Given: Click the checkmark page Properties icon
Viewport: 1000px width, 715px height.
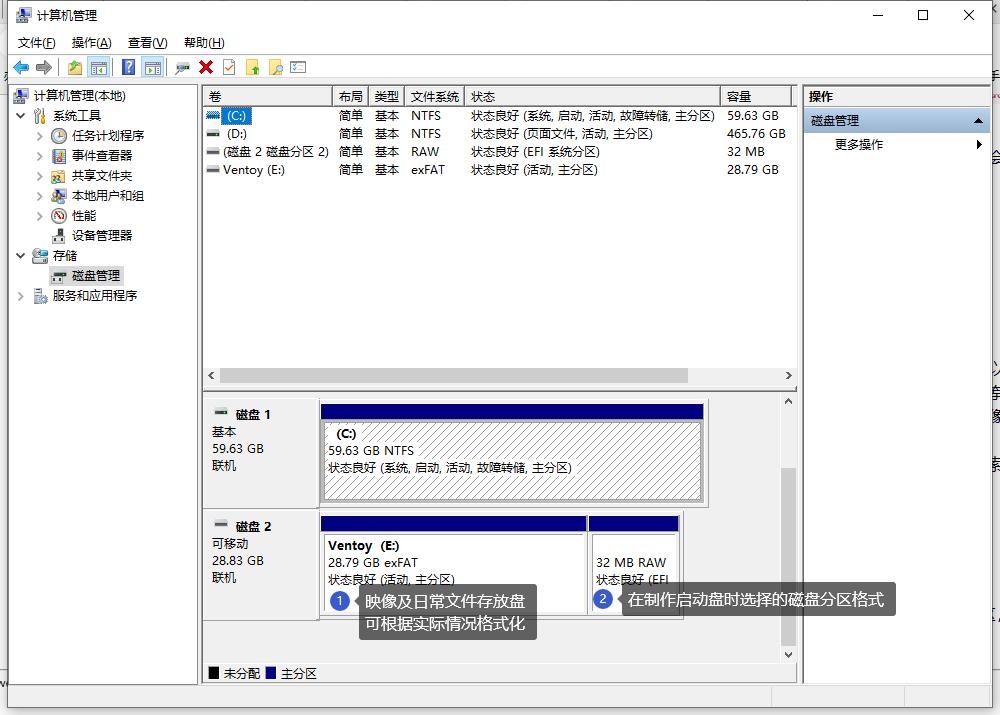Looking at the screenshot, I should [x=229, y=67].
